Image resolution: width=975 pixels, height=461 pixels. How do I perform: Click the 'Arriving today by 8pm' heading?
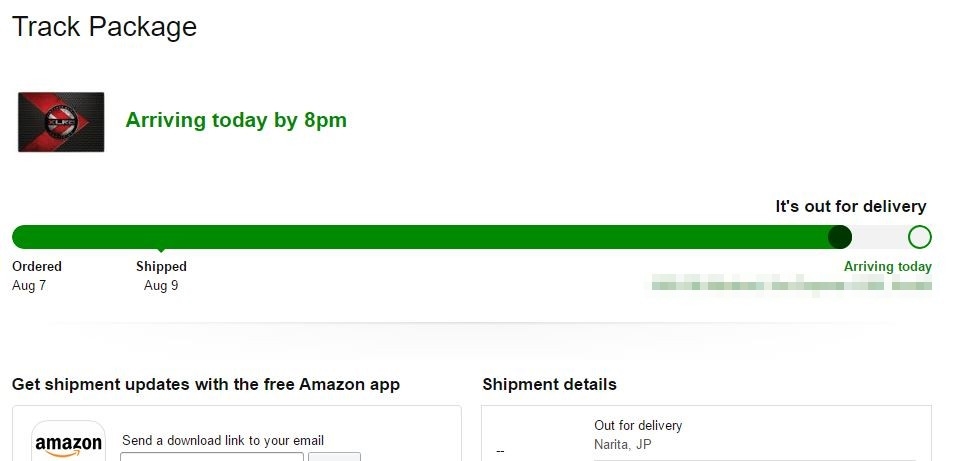[x=236, y=121]
